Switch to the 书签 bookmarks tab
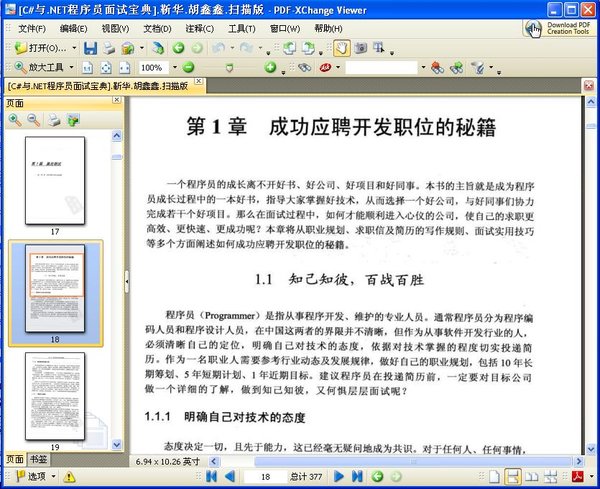Screen dimensions: 600x489 coord(37,459)
